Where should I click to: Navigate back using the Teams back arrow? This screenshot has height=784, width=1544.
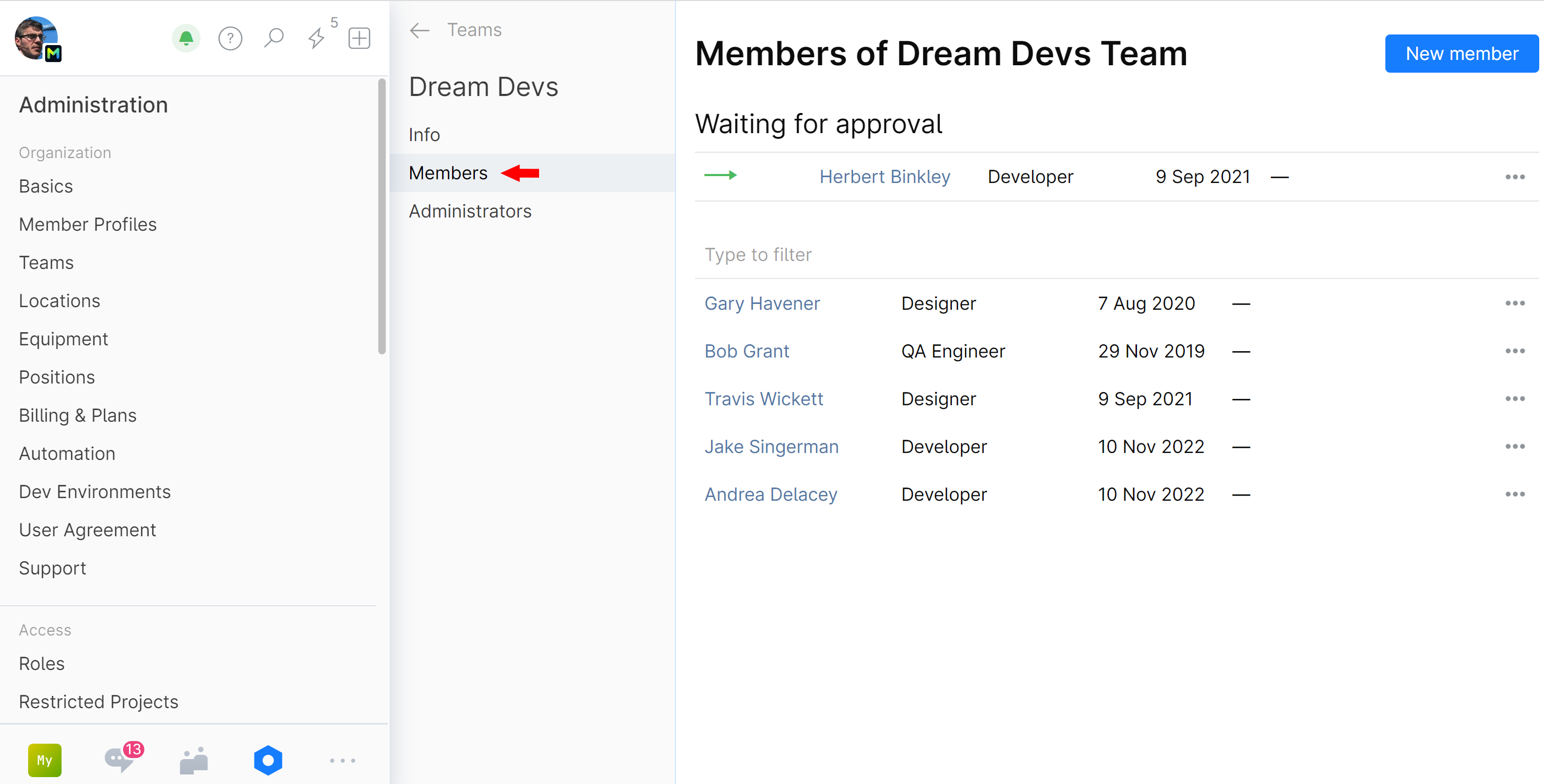[x=419, y=30]
